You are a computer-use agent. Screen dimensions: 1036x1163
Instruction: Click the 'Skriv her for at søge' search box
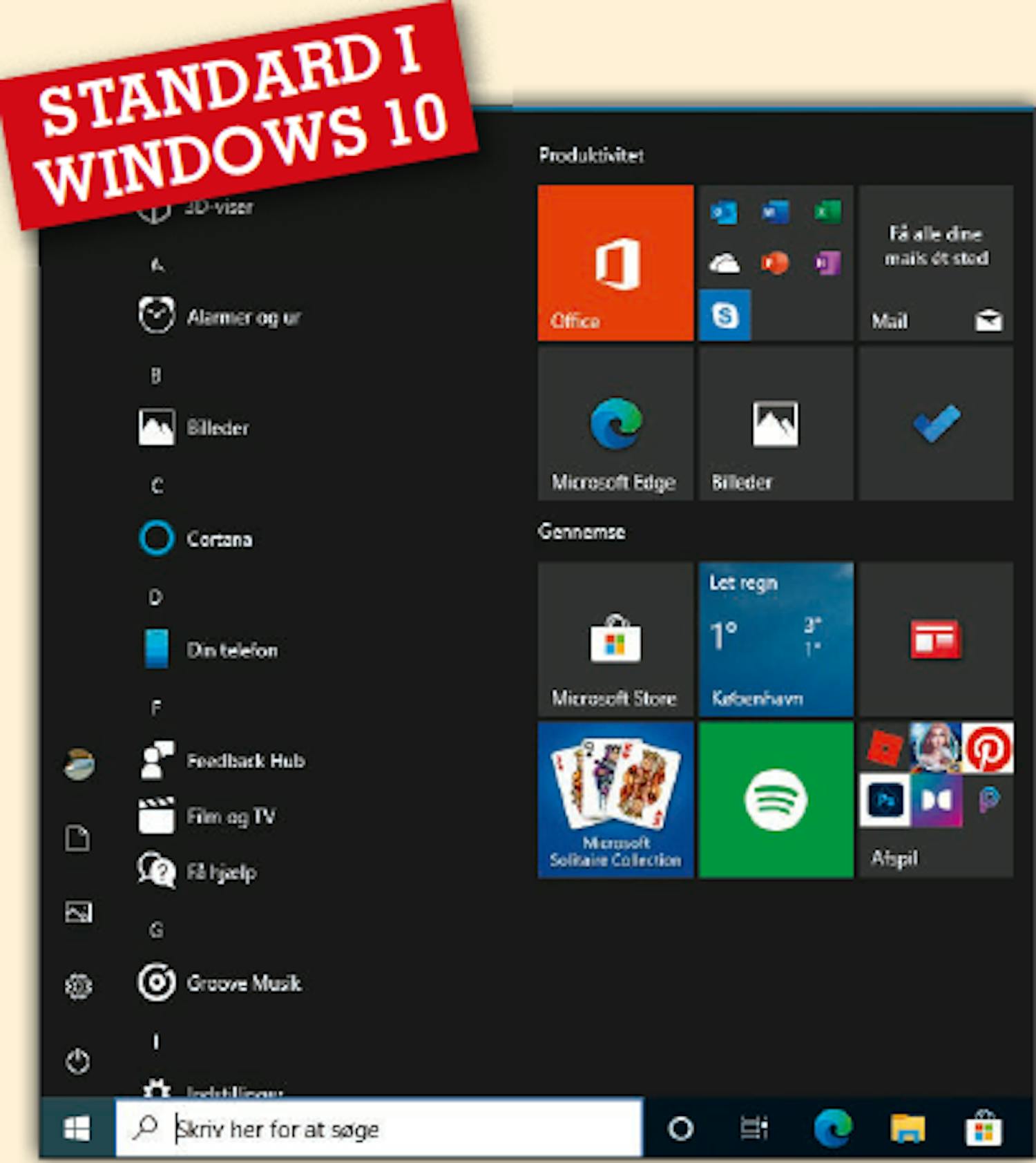(379, 1128)
